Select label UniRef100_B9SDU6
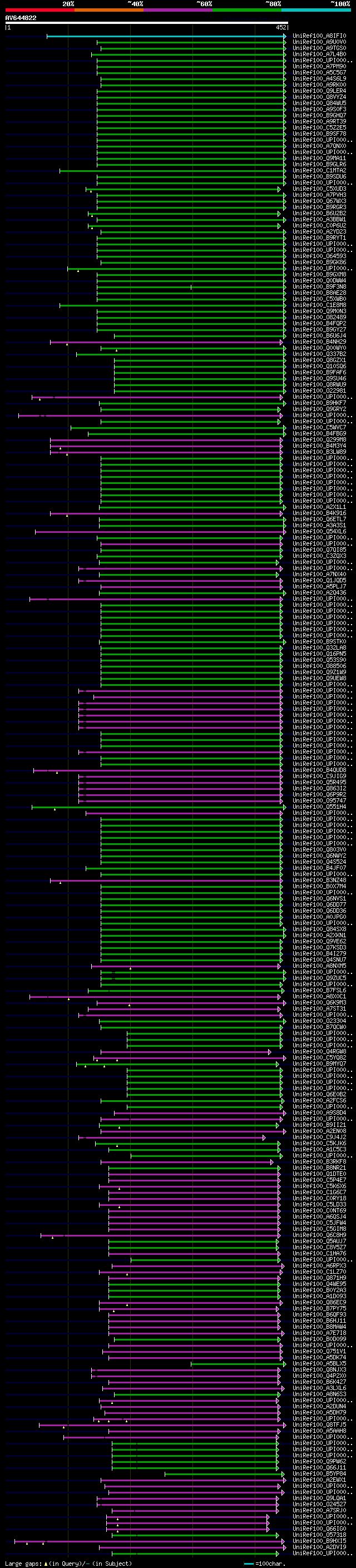Viewport: 356px width, 1568px height. [319, 176]
